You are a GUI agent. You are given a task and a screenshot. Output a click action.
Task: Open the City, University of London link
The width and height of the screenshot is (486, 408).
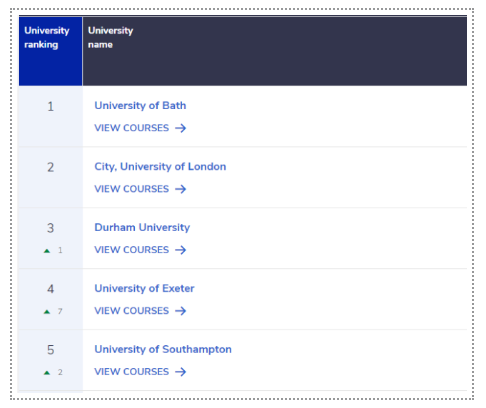point(160,166)
